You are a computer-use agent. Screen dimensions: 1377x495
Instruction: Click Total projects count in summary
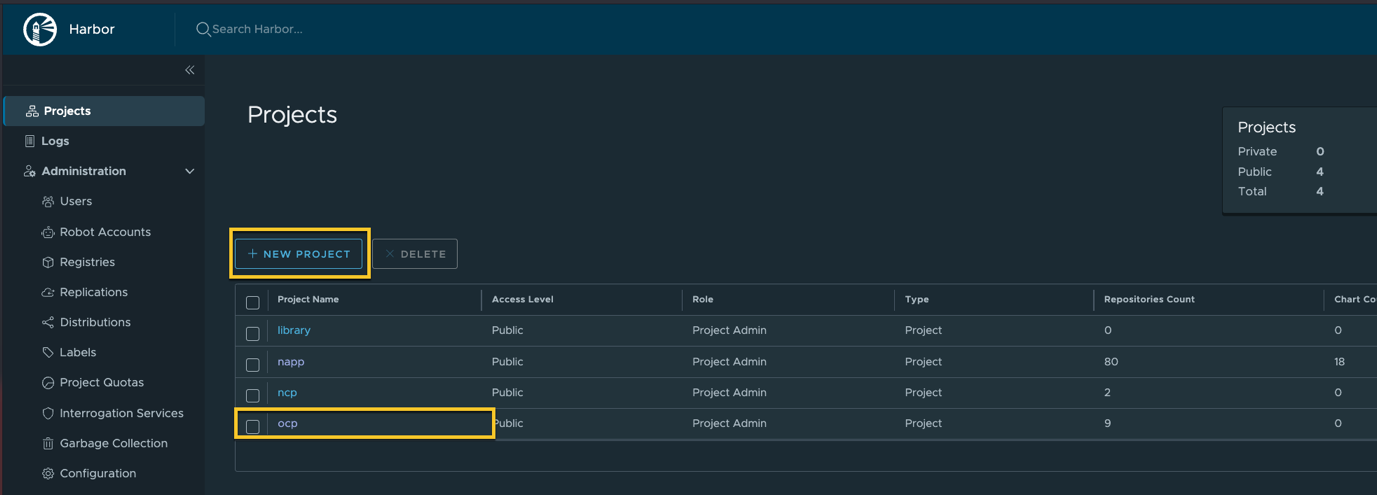coord(1320,191)
